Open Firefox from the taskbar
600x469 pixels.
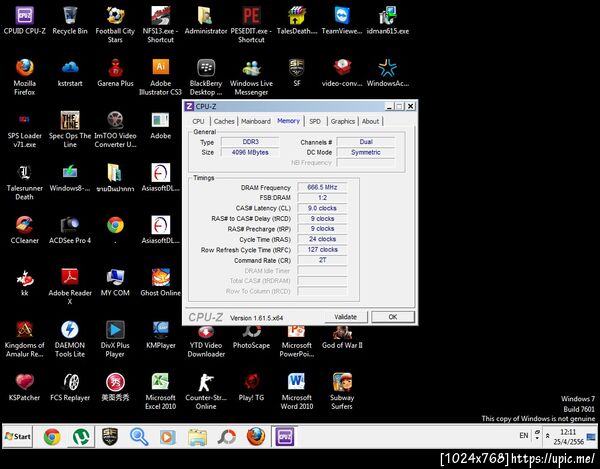click(x=256, y=436)
